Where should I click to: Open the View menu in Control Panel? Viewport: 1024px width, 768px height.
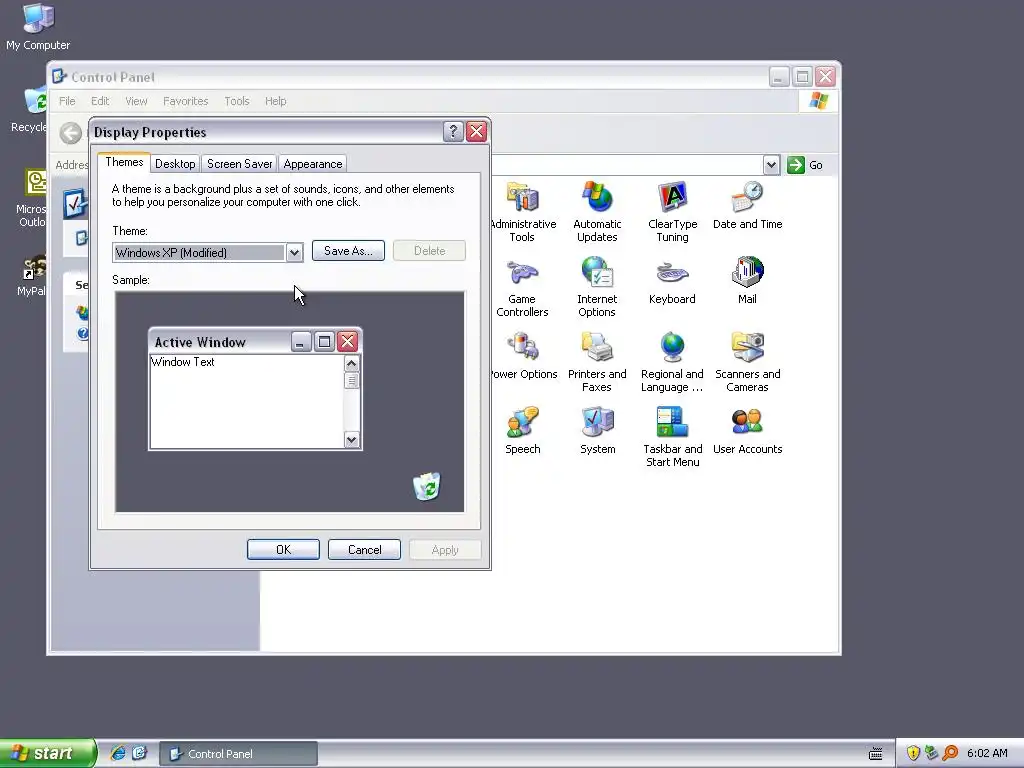(136, 101)
